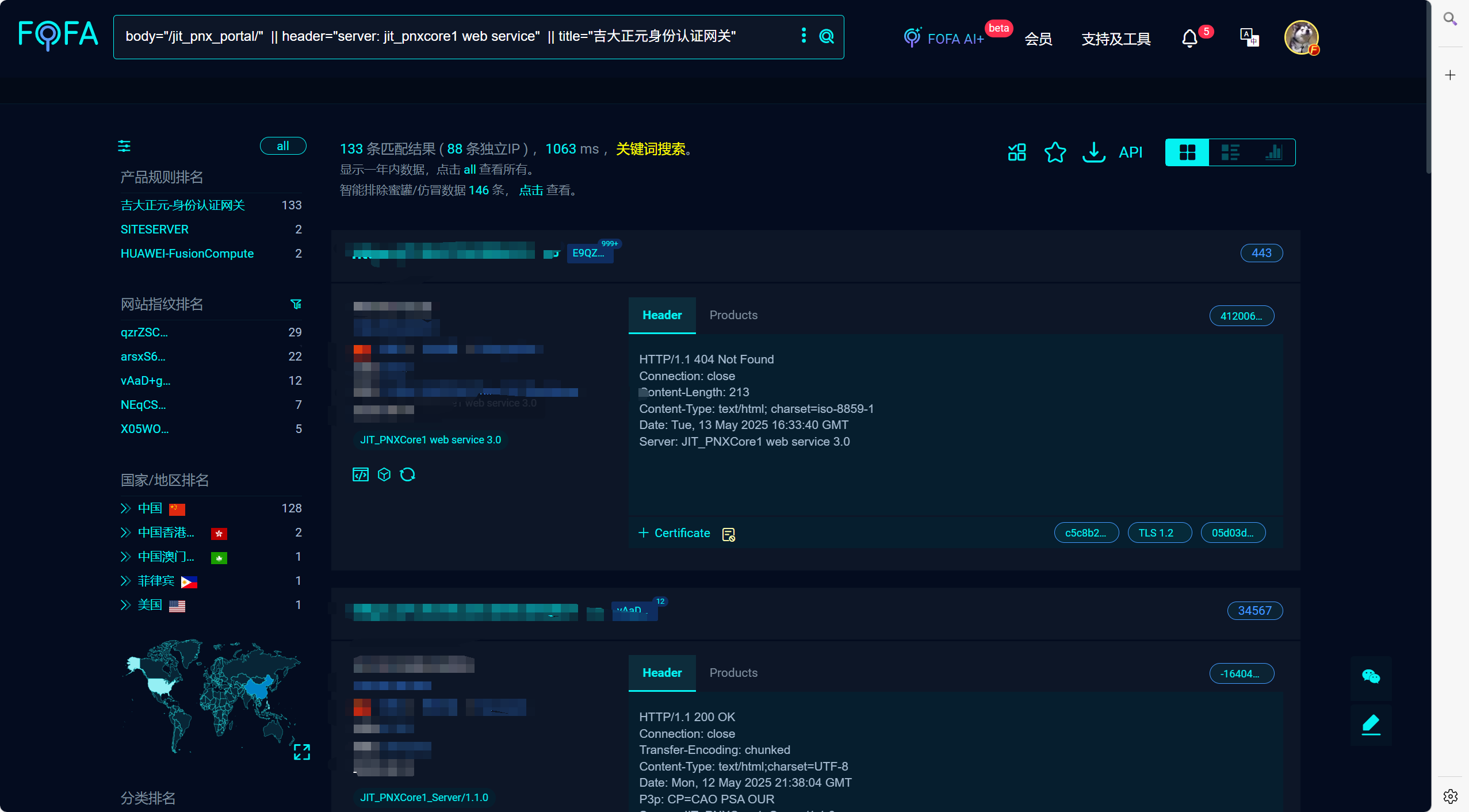Click the subscribe grid-plus icon in results toolbar
Image resolution: width=1469 pixels, height=812 pixels.
coord(1017,152)
